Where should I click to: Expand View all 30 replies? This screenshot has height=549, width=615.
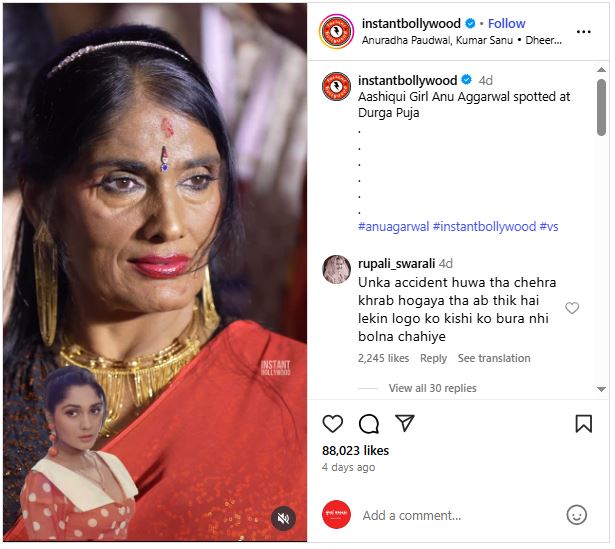click(432, 388)
